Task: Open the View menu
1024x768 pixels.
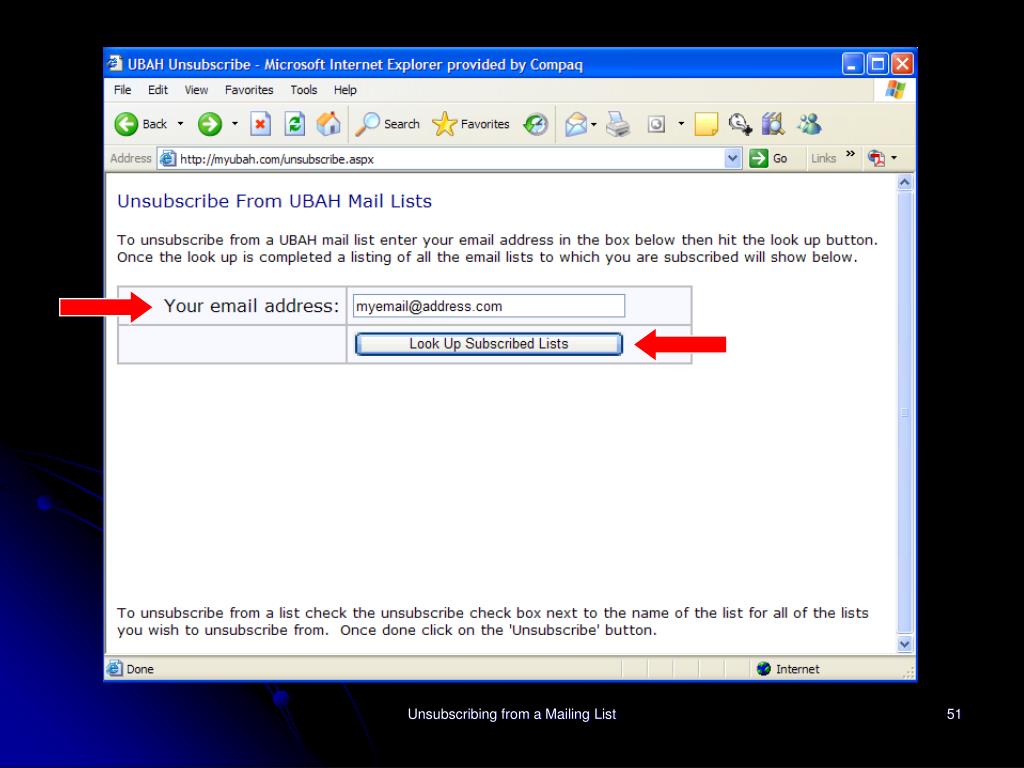Action: coord(196,90)
